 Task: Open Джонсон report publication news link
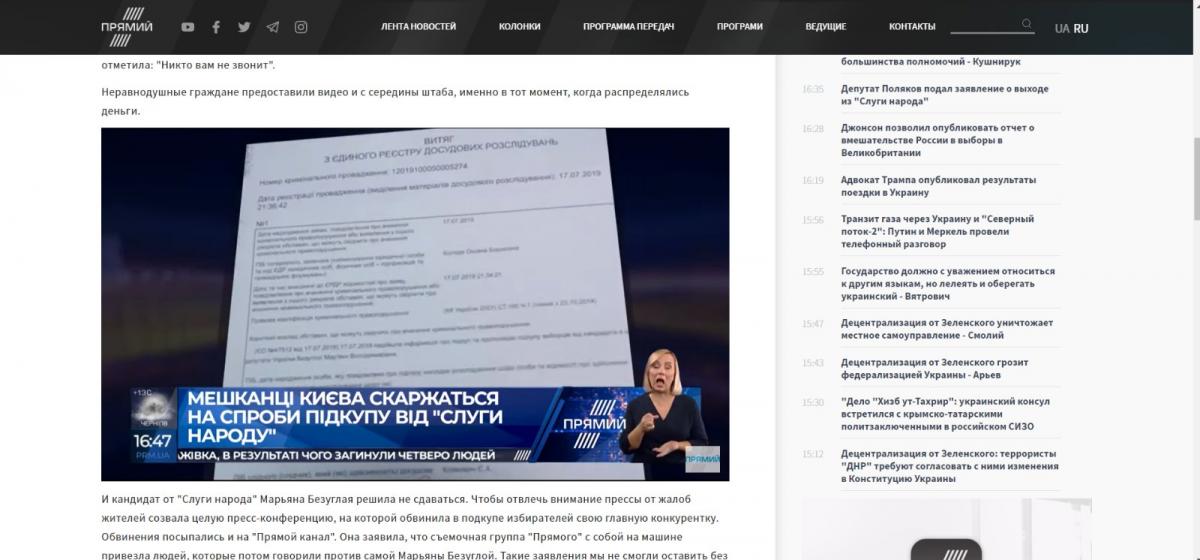coord(936,140)
